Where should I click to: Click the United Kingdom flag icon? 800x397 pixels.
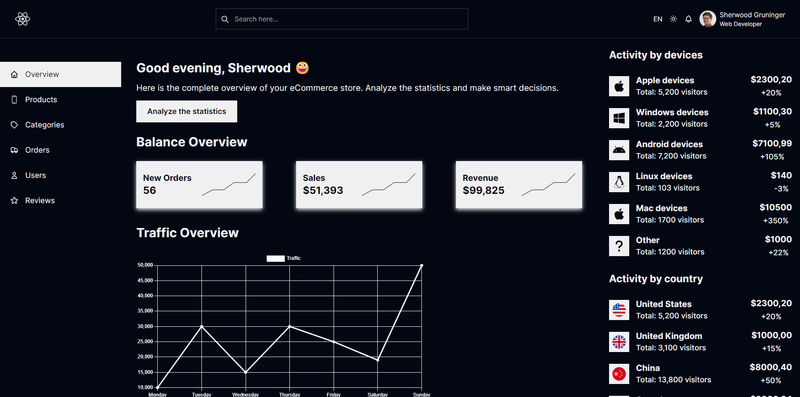point(619,342)
